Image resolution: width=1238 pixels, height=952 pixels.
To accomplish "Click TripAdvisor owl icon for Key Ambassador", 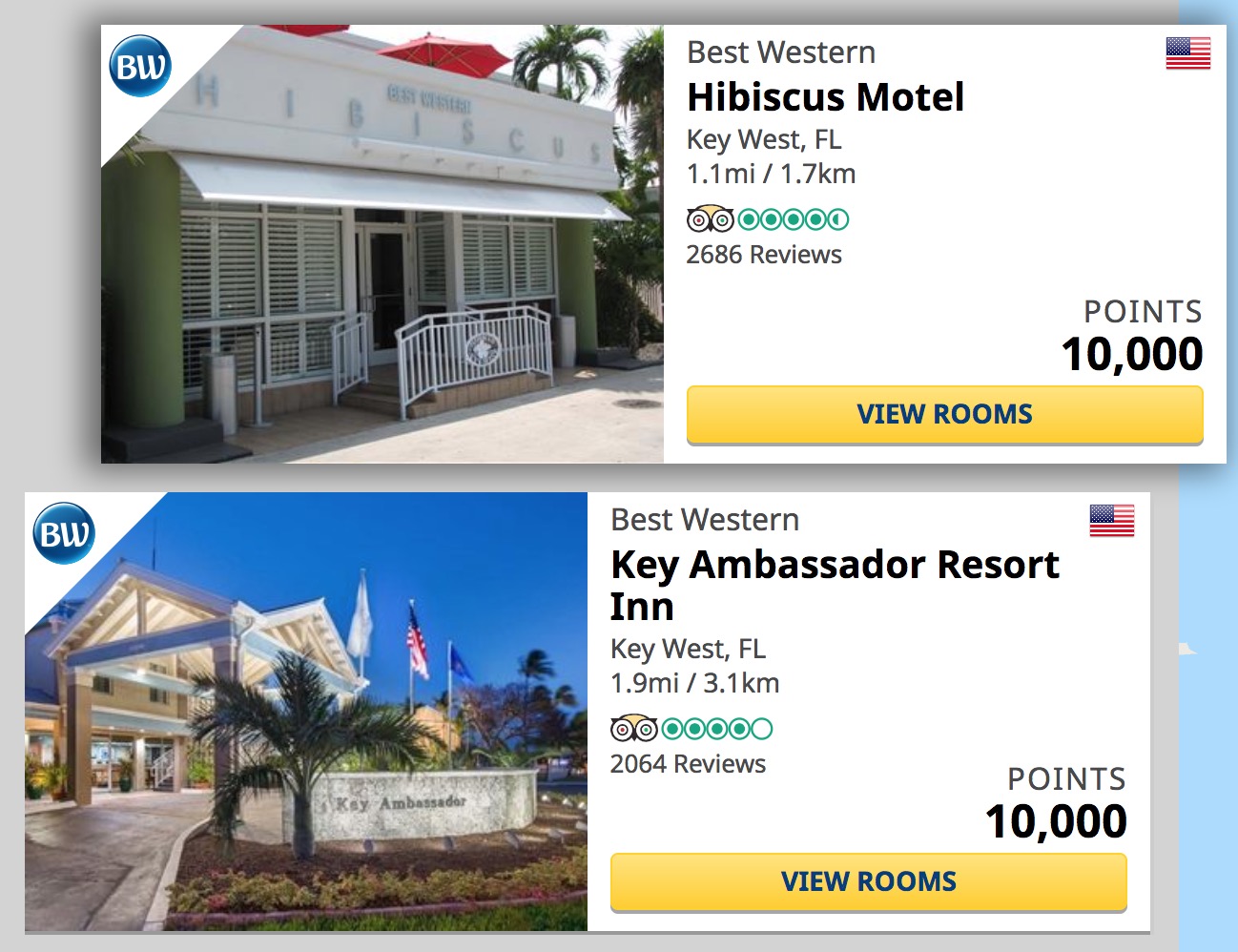I will point(633,729).
